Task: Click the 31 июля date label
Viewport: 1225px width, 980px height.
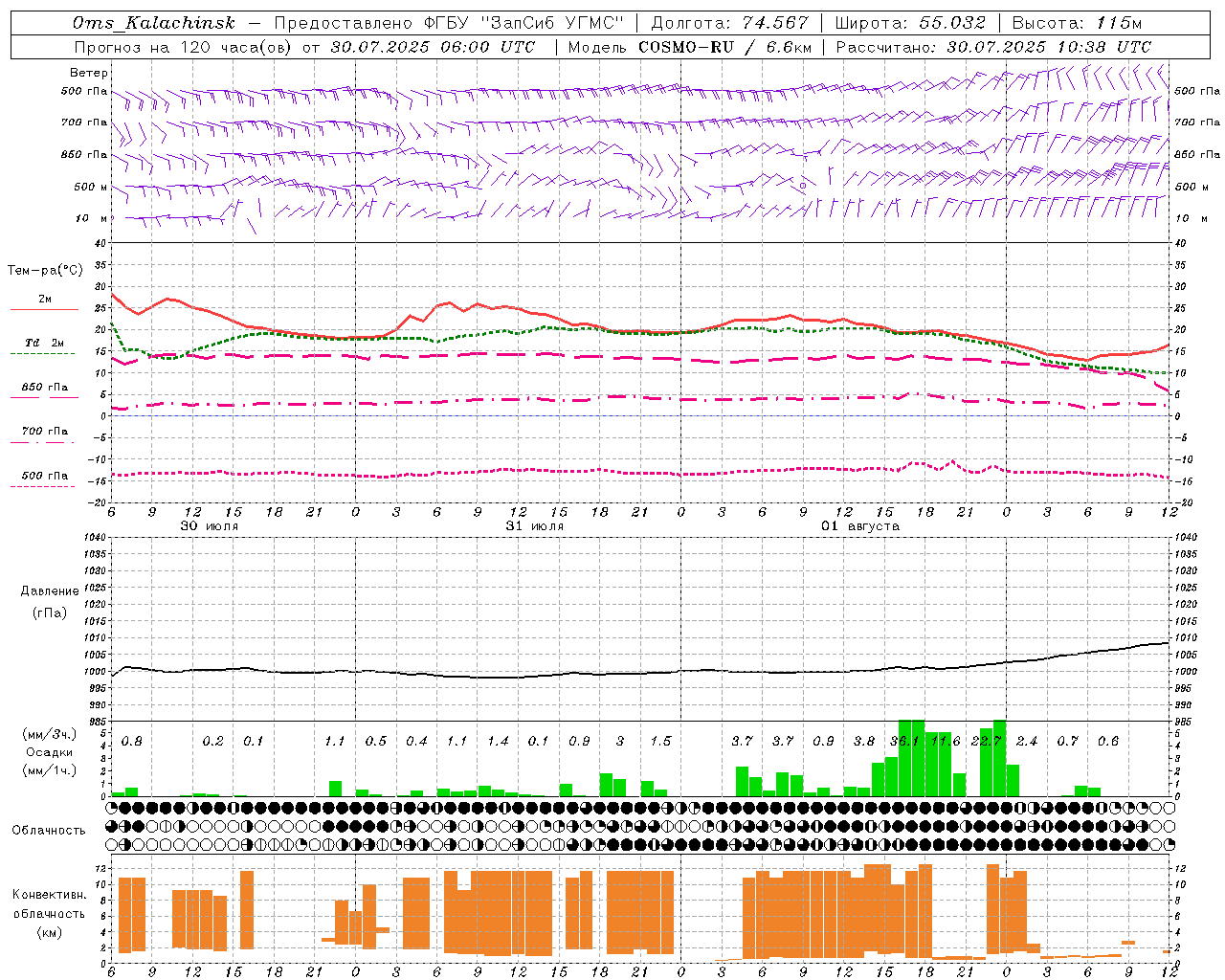Action: pyautogui.click(x=535, y=526)
